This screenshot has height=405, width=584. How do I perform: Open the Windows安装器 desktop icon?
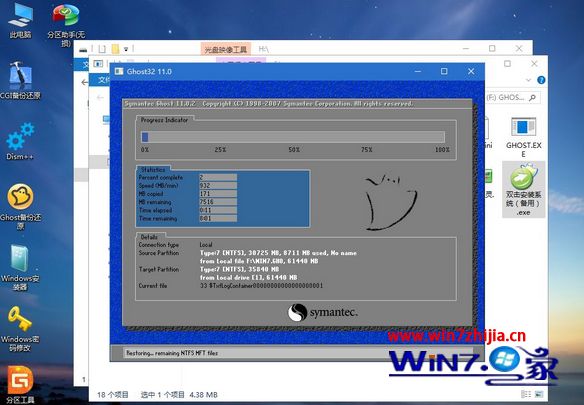[x=20, y=267]
